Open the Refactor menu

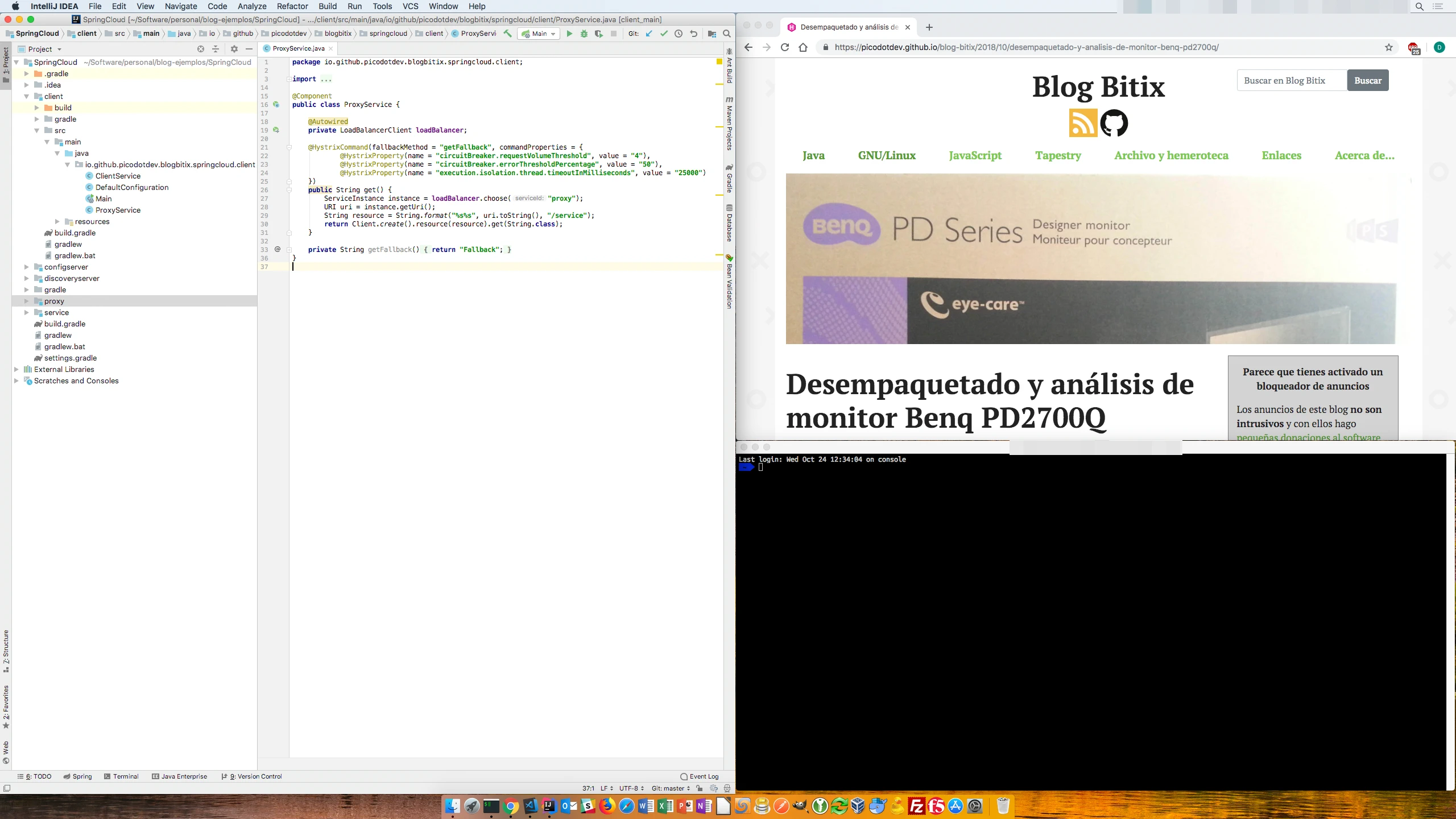(x=292, y=6)
